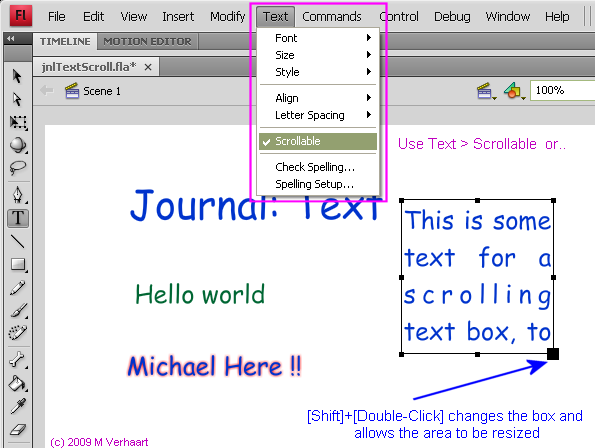Click the Scene 1 label

point(102,91)
